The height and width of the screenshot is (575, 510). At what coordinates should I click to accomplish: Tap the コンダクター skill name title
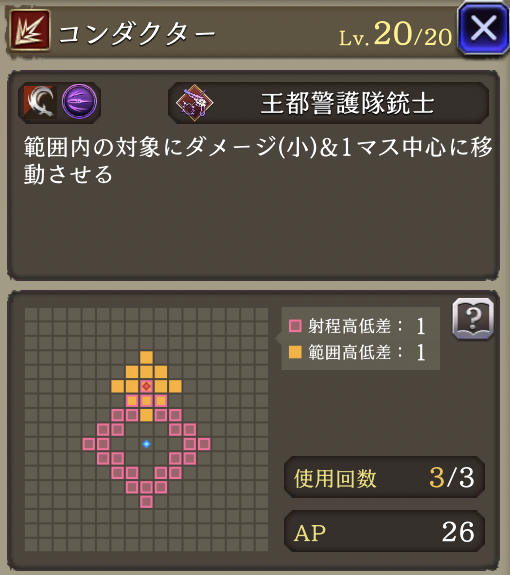pyautogui.click(x=136, y=35)
